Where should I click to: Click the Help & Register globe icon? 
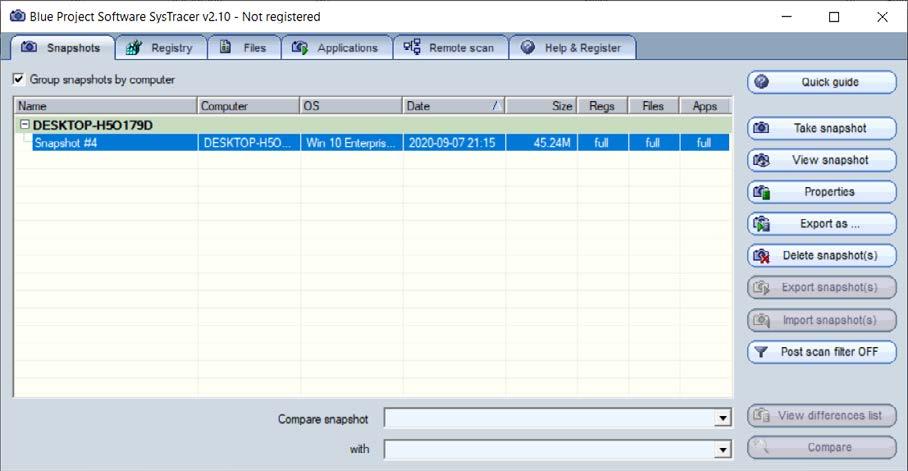[527, 47]
